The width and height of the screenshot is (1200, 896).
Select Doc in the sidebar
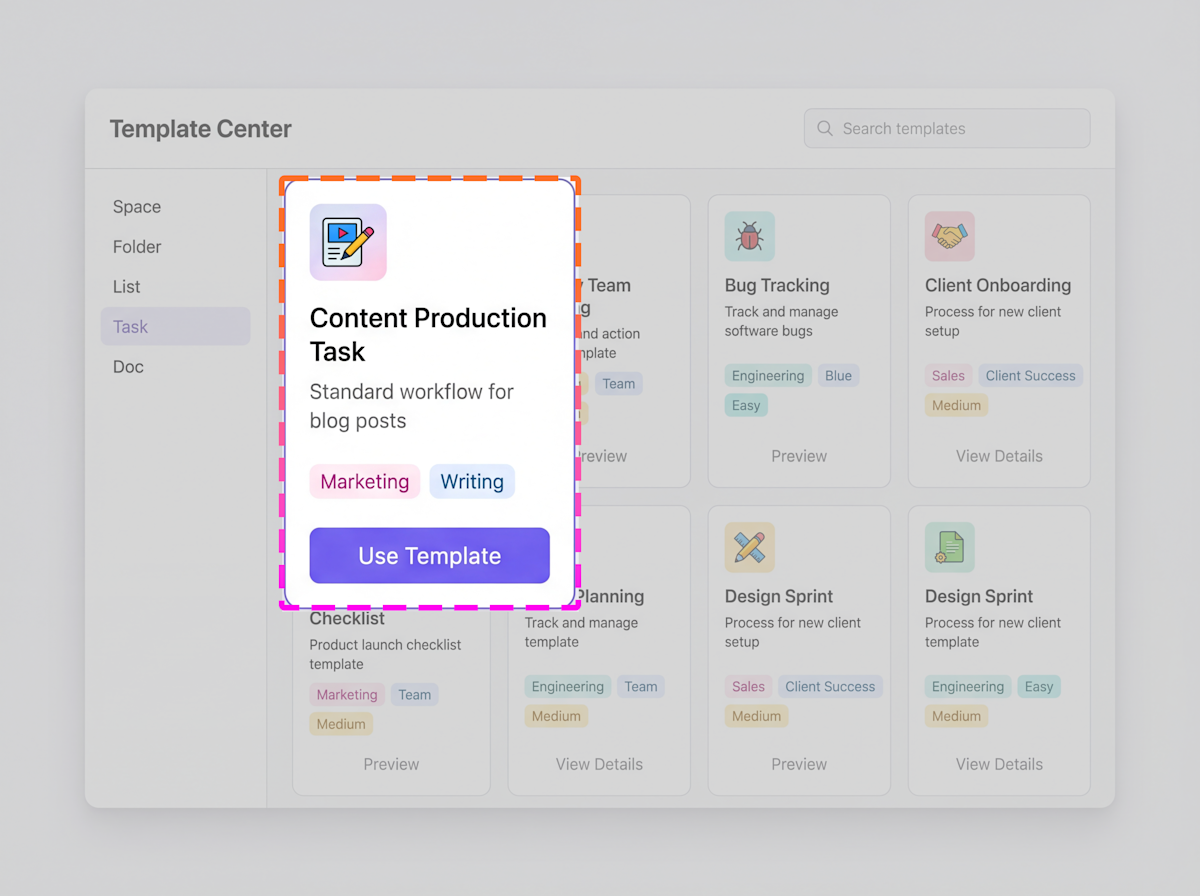pos(175,367)
